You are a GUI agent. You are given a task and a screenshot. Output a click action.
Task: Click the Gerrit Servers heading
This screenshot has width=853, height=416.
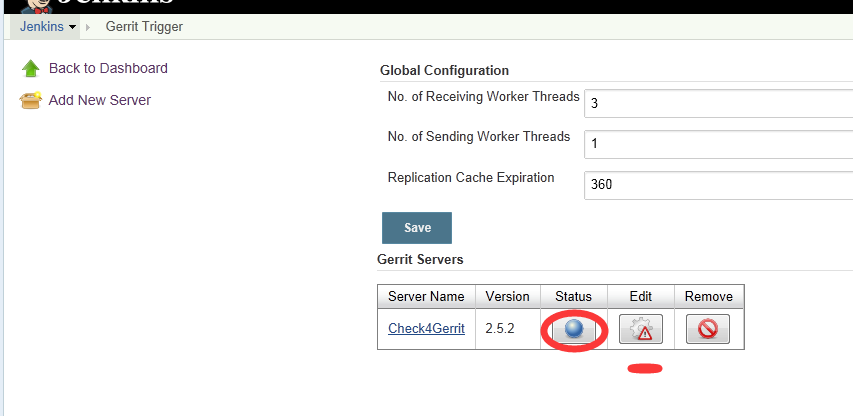coord(420,259)
